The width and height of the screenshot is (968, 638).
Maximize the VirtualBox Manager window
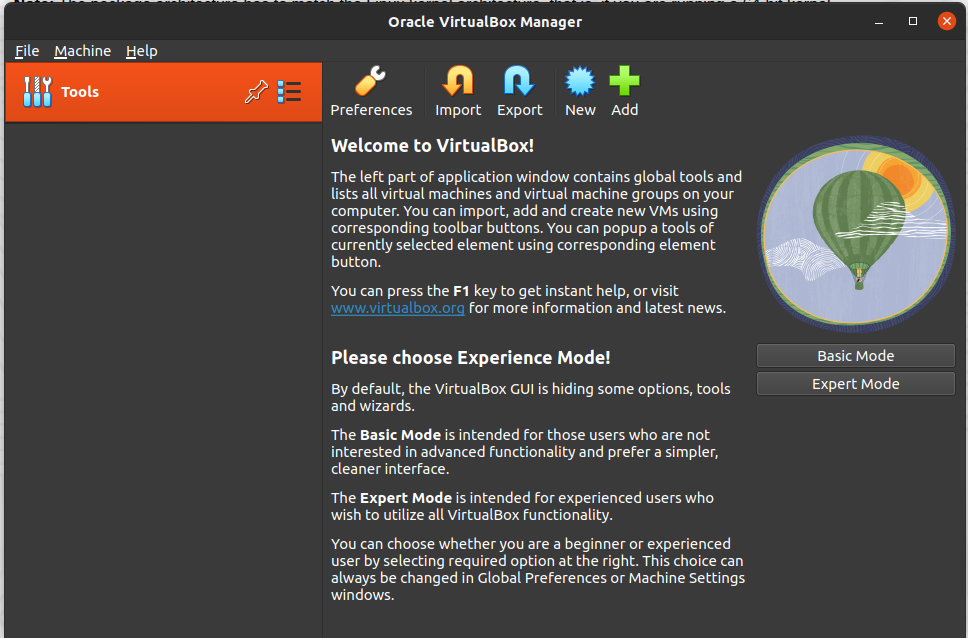coord(913,21)
